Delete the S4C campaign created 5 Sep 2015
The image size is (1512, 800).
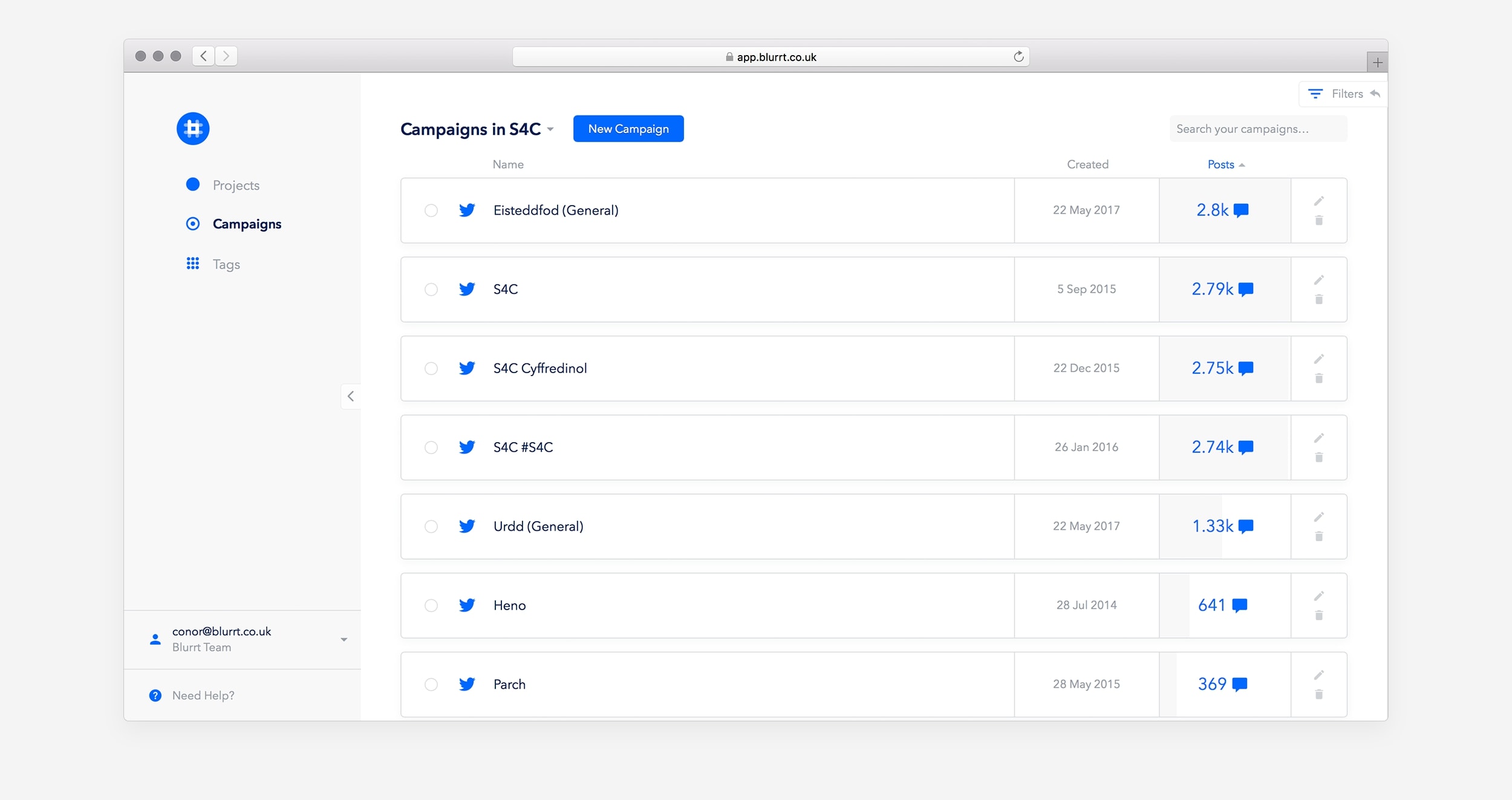pyautogui.click(x=1319, y=299)
